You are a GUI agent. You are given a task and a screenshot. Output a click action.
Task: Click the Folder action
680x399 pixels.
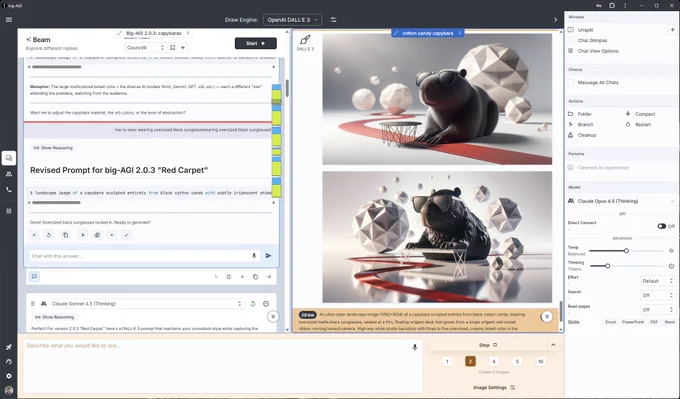[584, 114]
